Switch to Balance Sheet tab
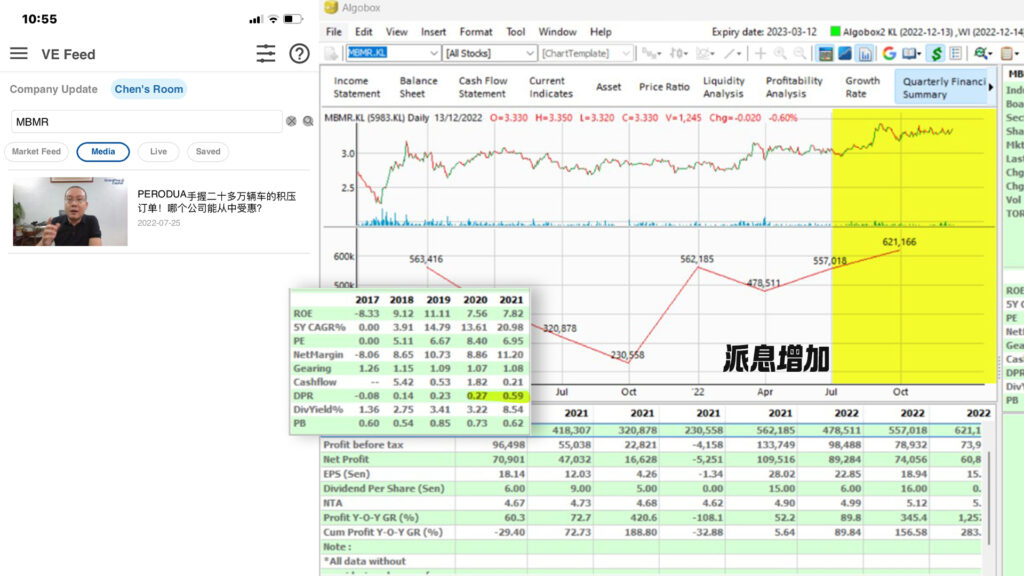 coord(419,87)
